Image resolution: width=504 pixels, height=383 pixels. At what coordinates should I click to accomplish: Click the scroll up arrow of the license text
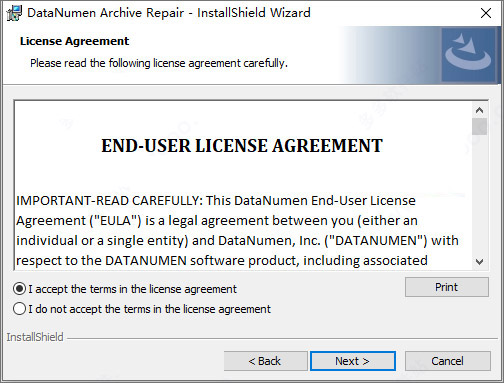coord(479,110)
